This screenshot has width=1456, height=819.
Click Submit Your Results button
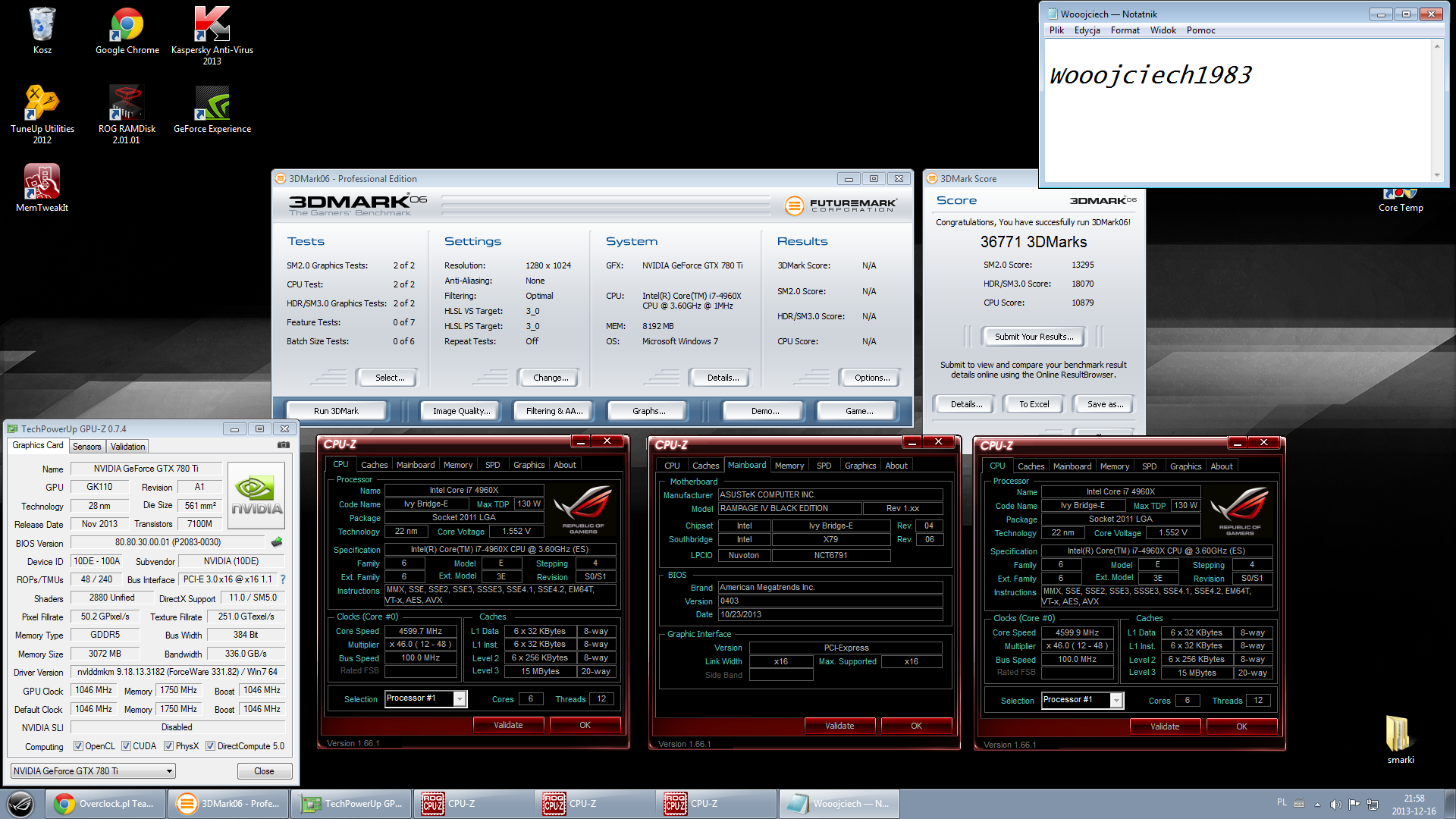1034,337
